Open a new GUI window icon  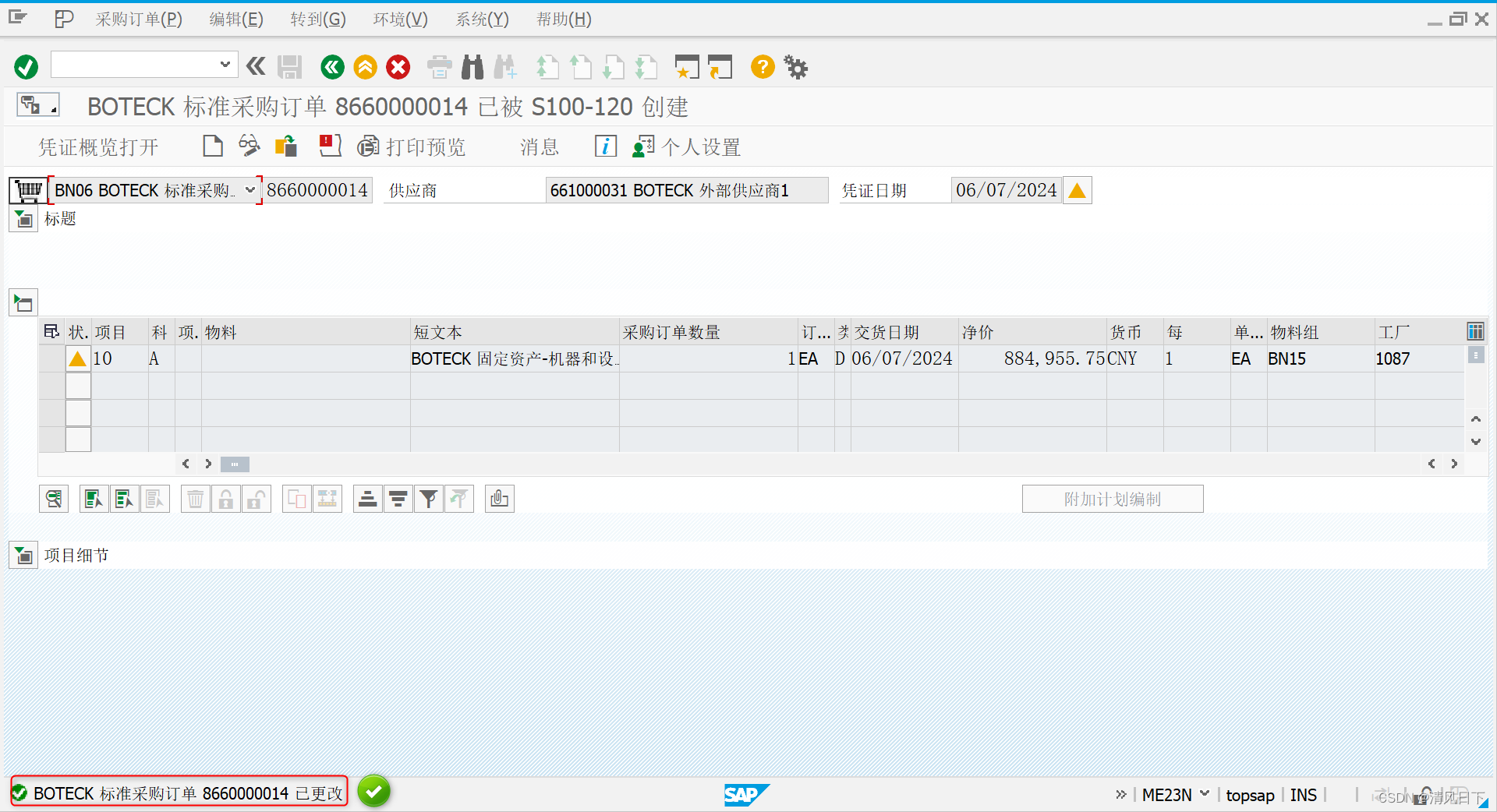point(686,67)
